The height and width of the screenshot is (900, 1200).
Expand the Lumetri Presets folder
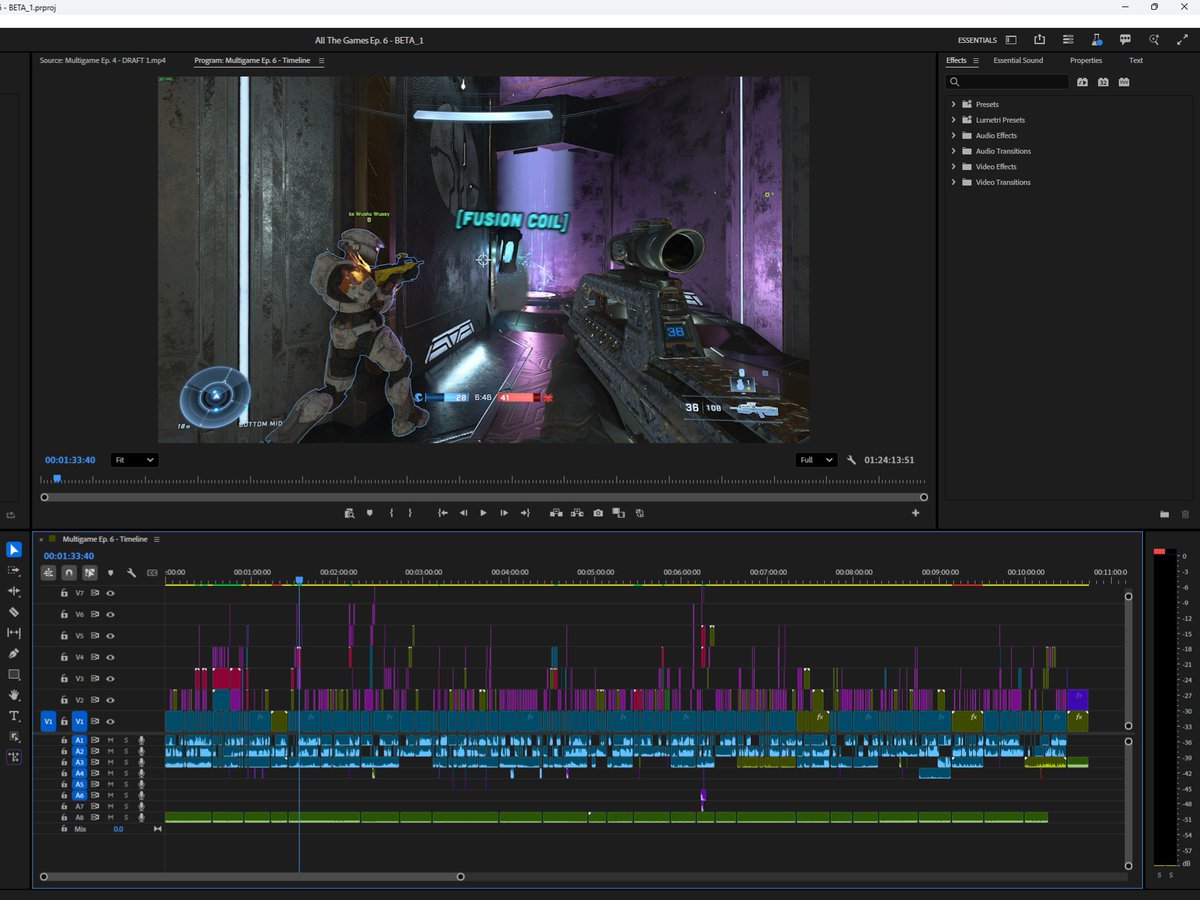954,120
